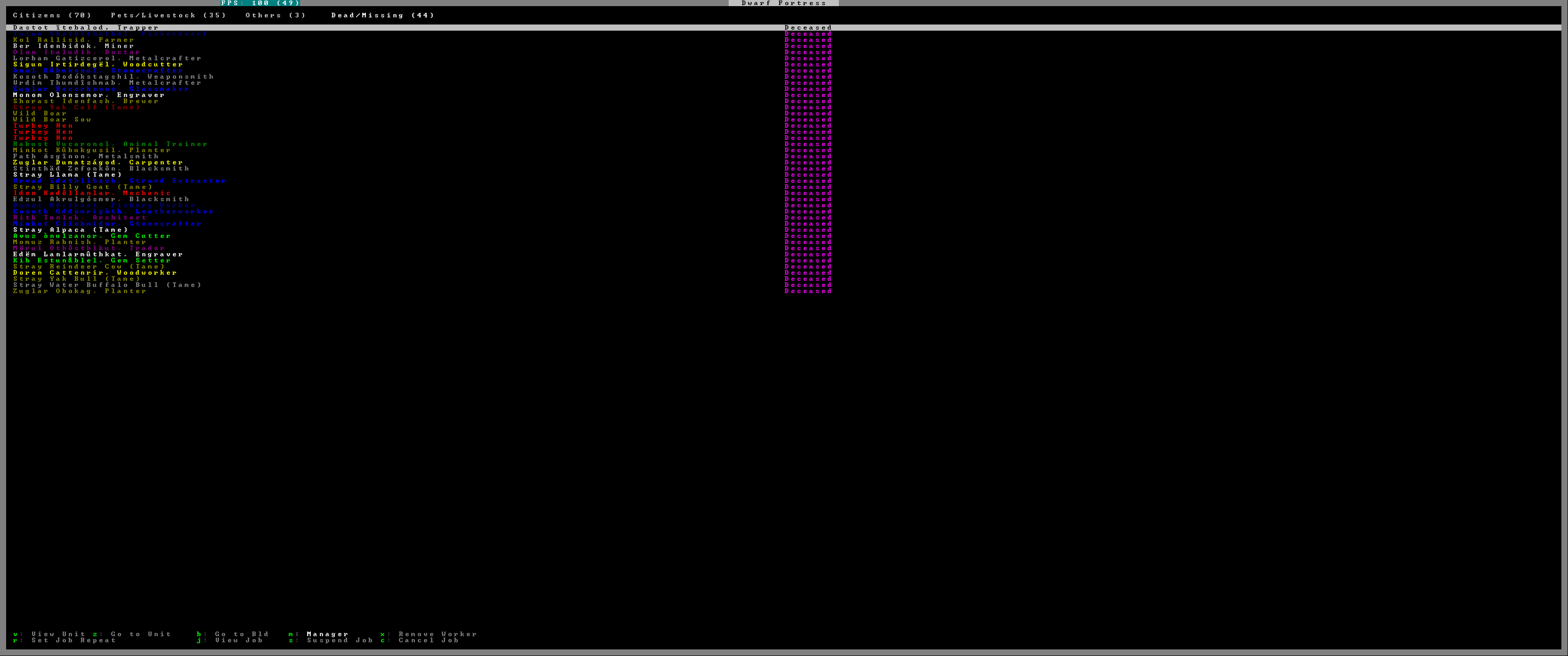Select the Stray Yak Calf (Tame) row

tap(77, 107)
